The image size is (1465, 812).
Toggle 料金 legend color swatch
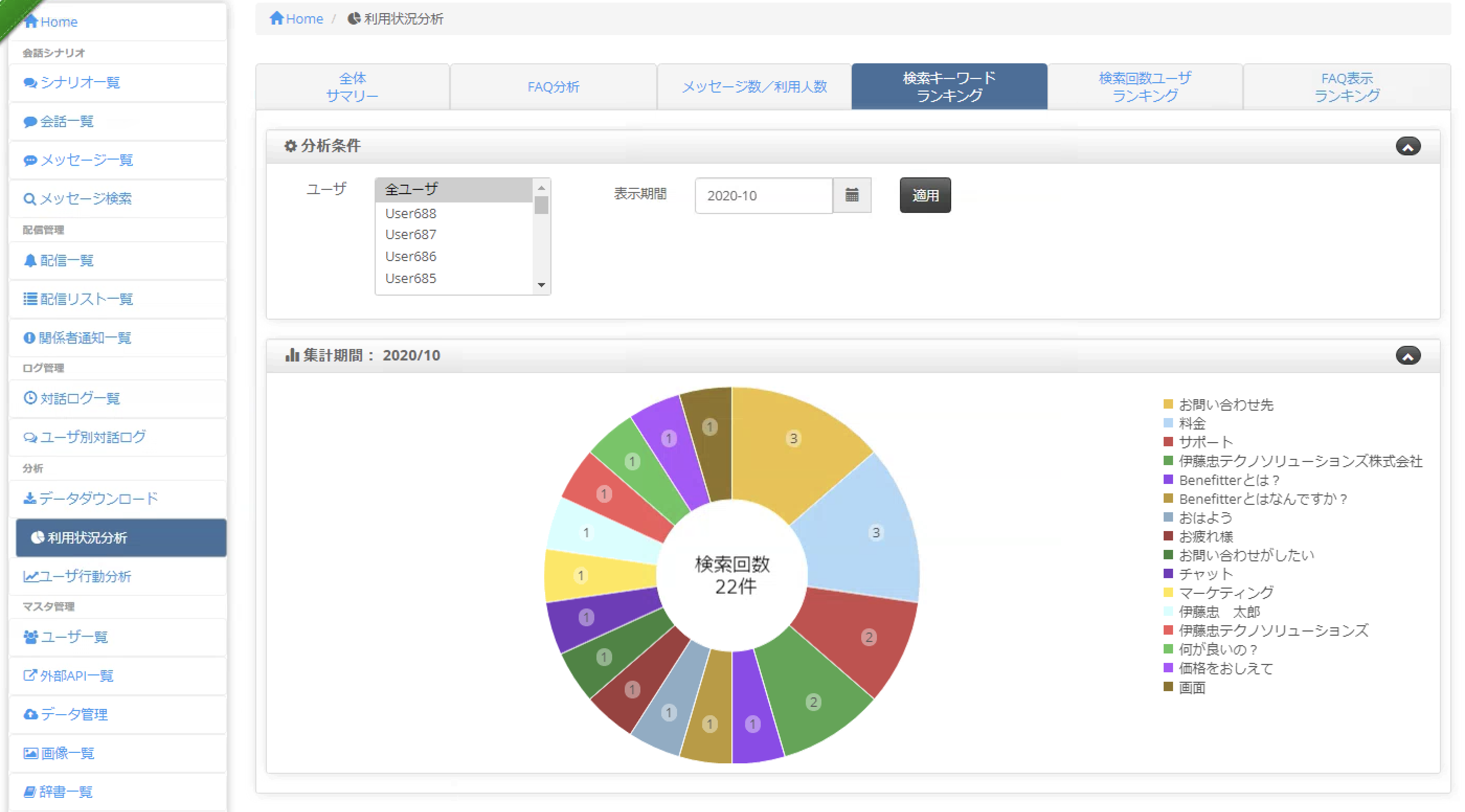point(1168,423)
